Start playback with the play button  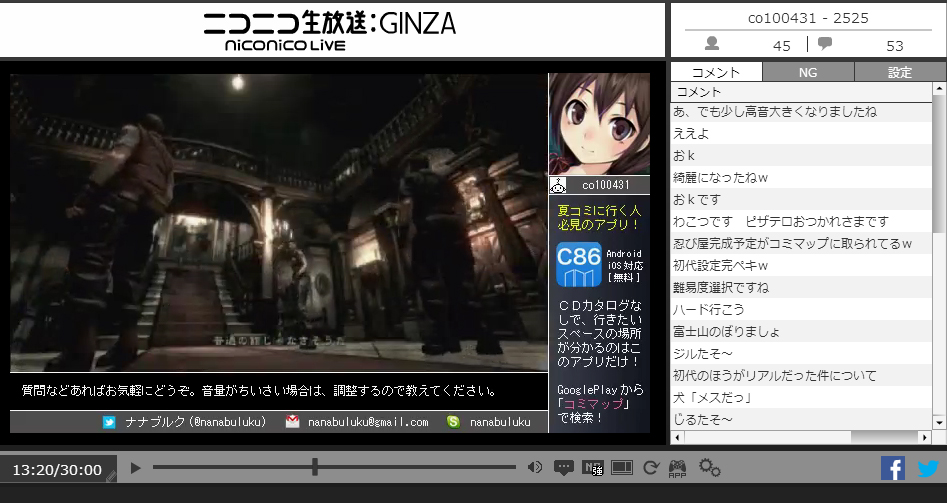click(x=136, y=468)
